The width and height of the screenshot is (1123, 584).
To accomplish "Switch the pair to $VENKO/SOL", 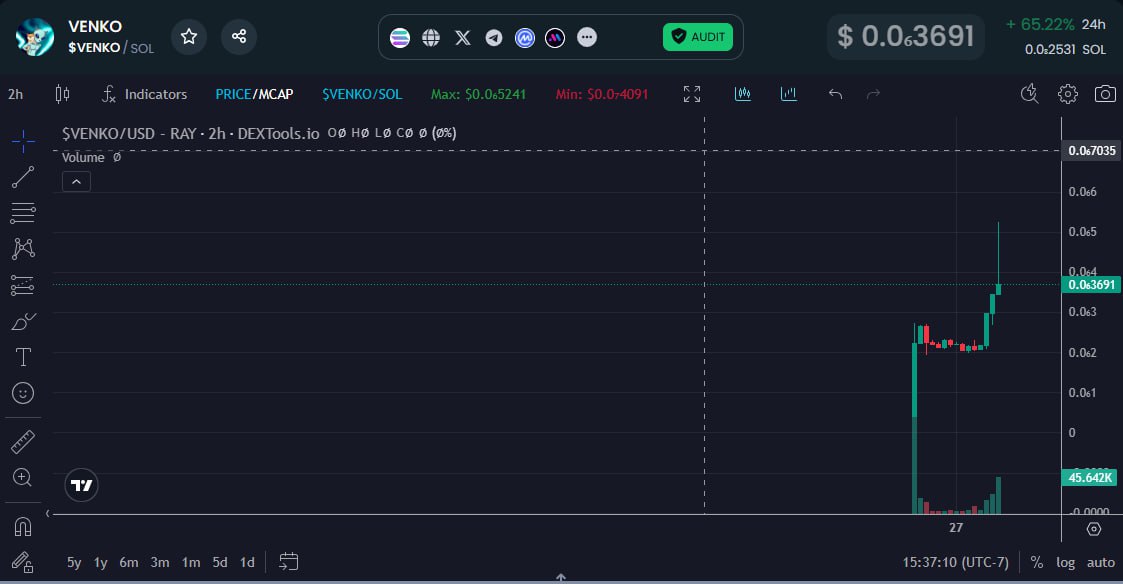I will [362, 93].
